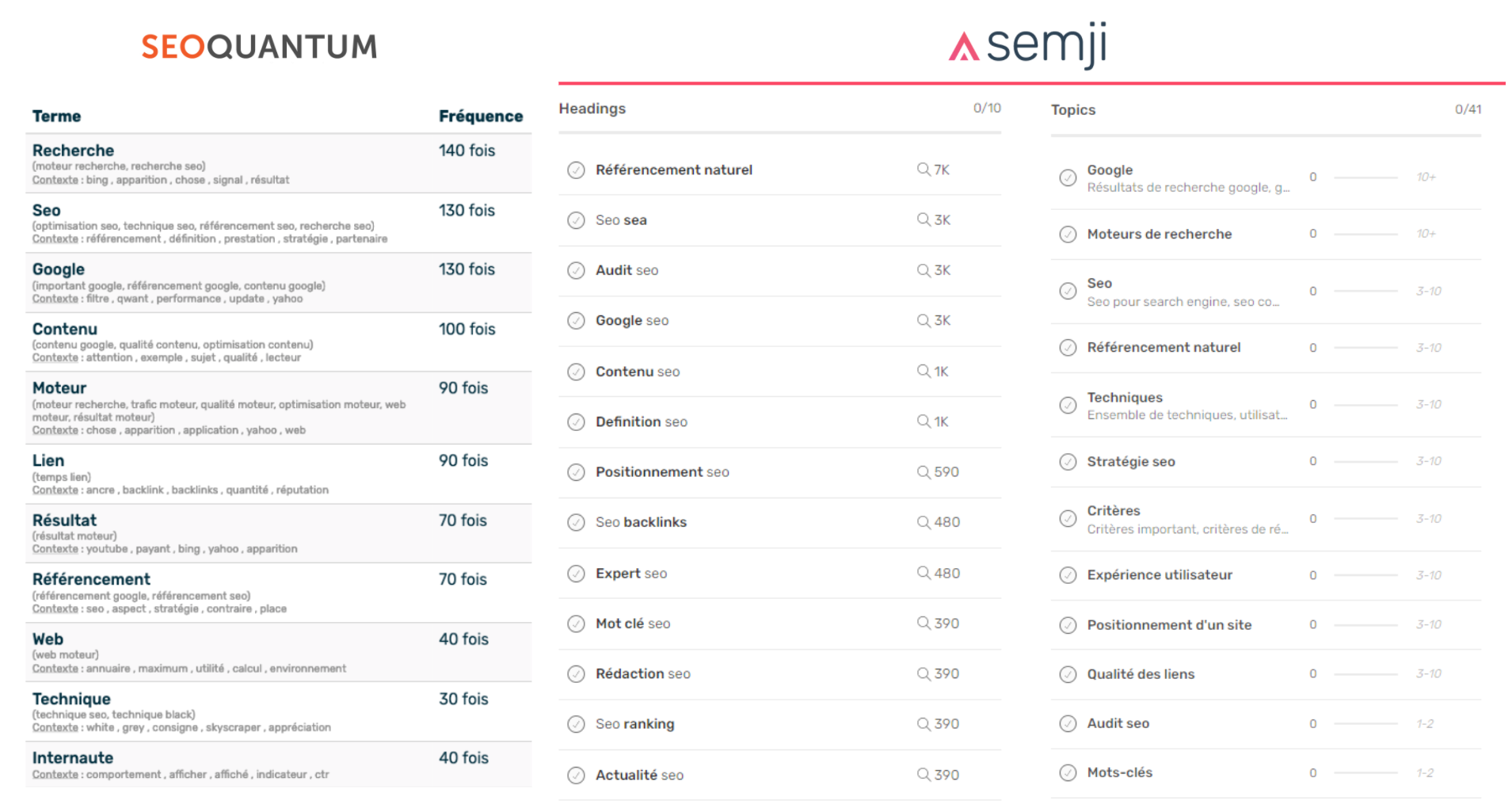Click the Positionnement d'un site topic text
Viewport: 1512px width, 801px height.
(x=1169, y=625)
